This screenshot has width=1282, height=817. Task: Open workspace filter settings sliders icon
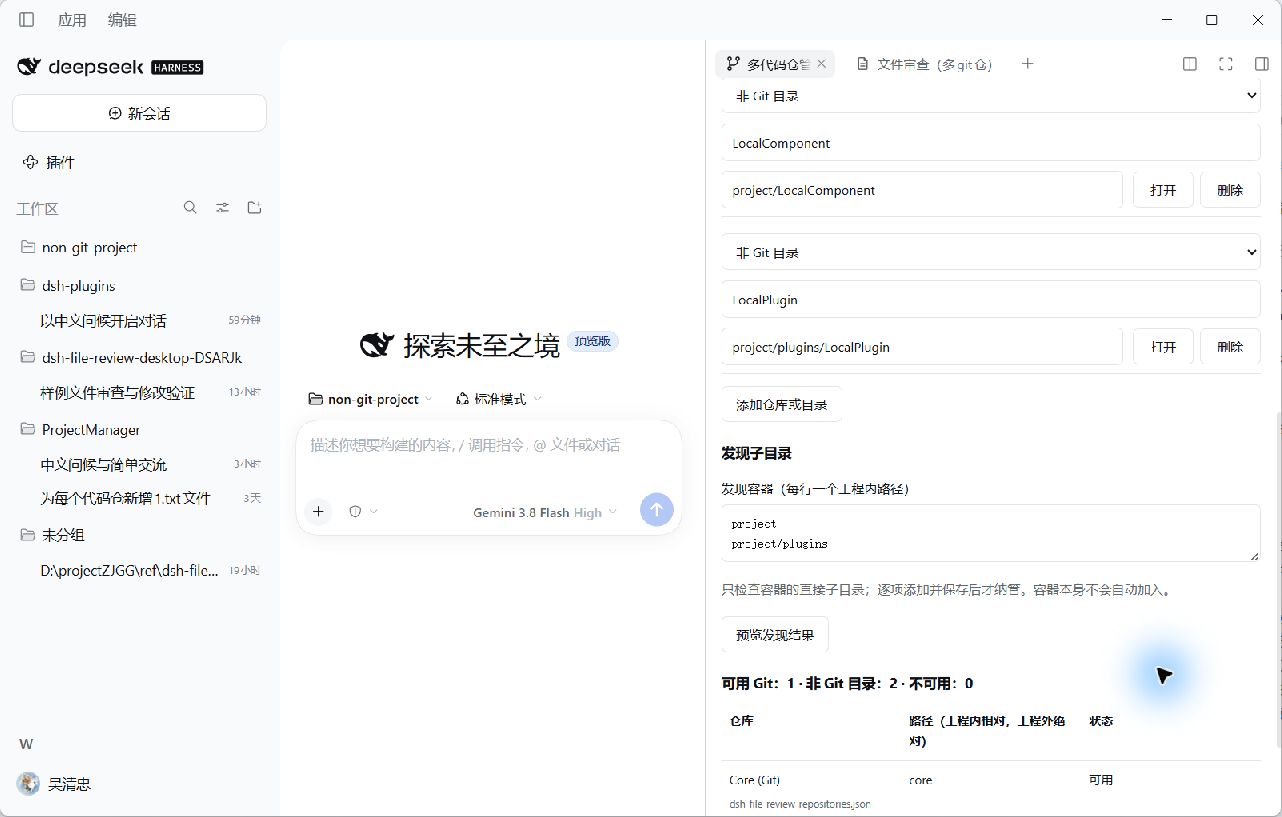point(223,208)
